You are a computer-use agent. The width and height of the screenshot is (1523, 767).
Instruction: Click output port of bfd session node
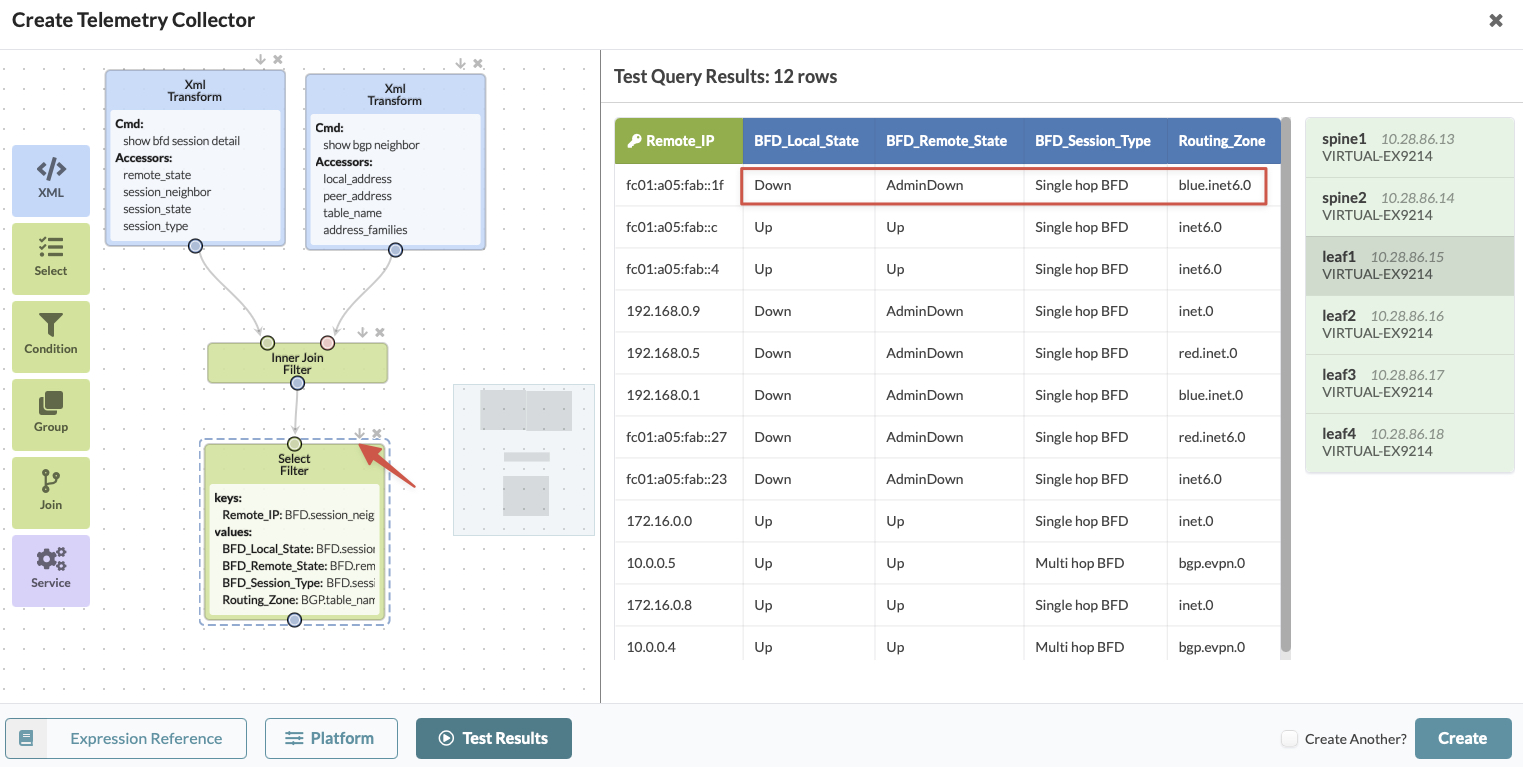(x=195, y=245)
